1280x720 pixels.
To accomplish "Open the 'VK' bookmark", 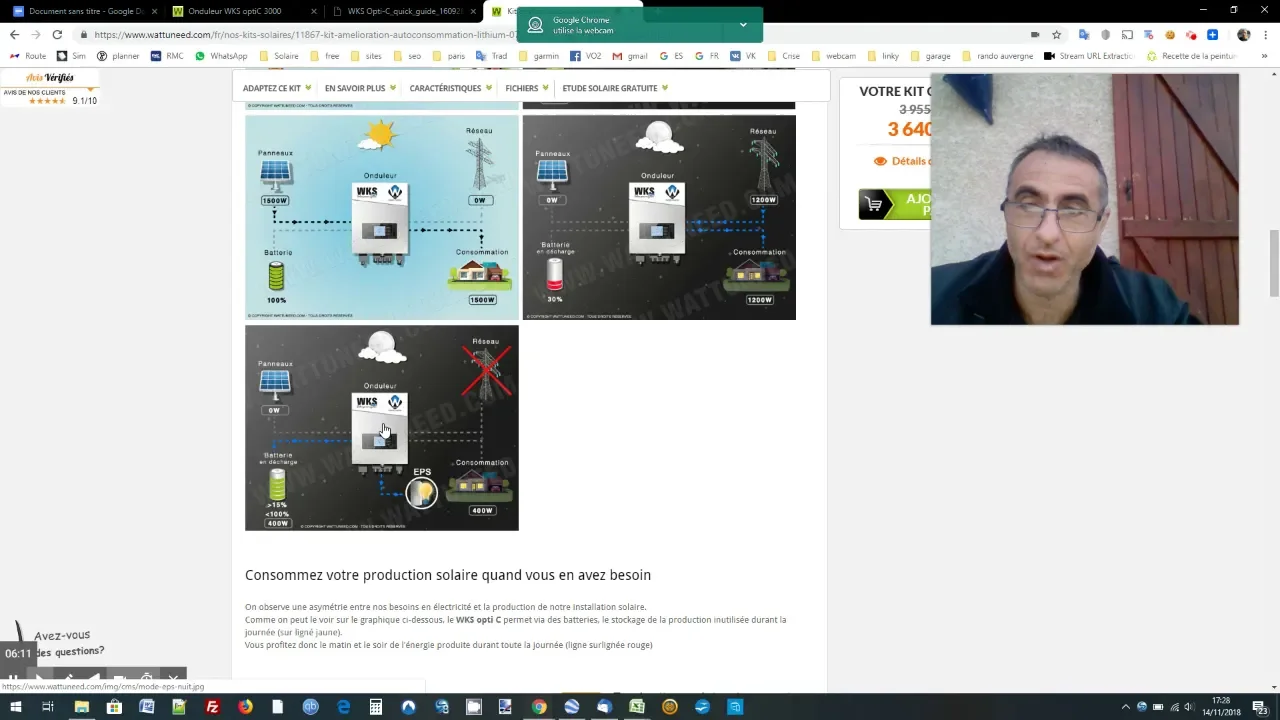I will [743, 56].
